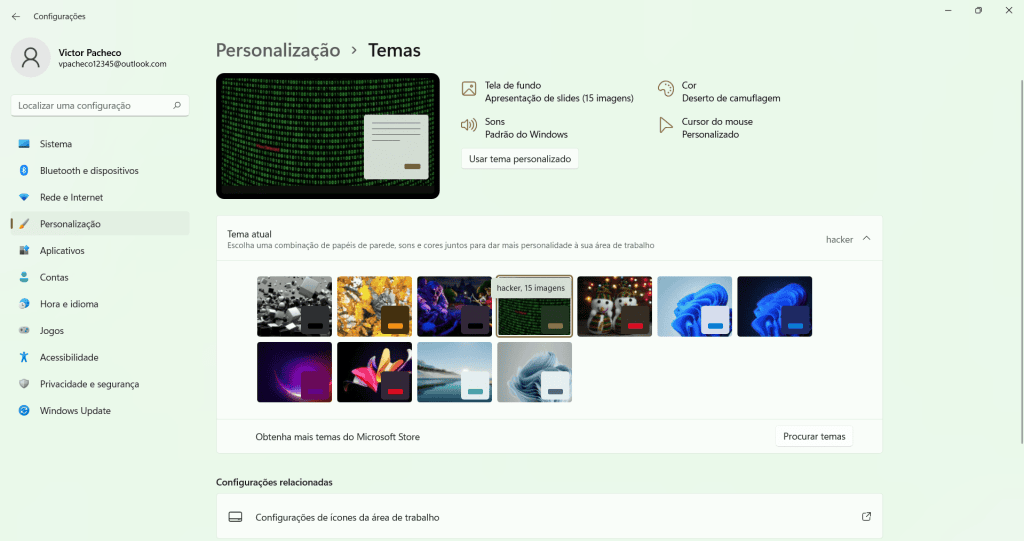Navigate to Windows Update
This screenshot has height=541, width=1024.
point(100,411)
